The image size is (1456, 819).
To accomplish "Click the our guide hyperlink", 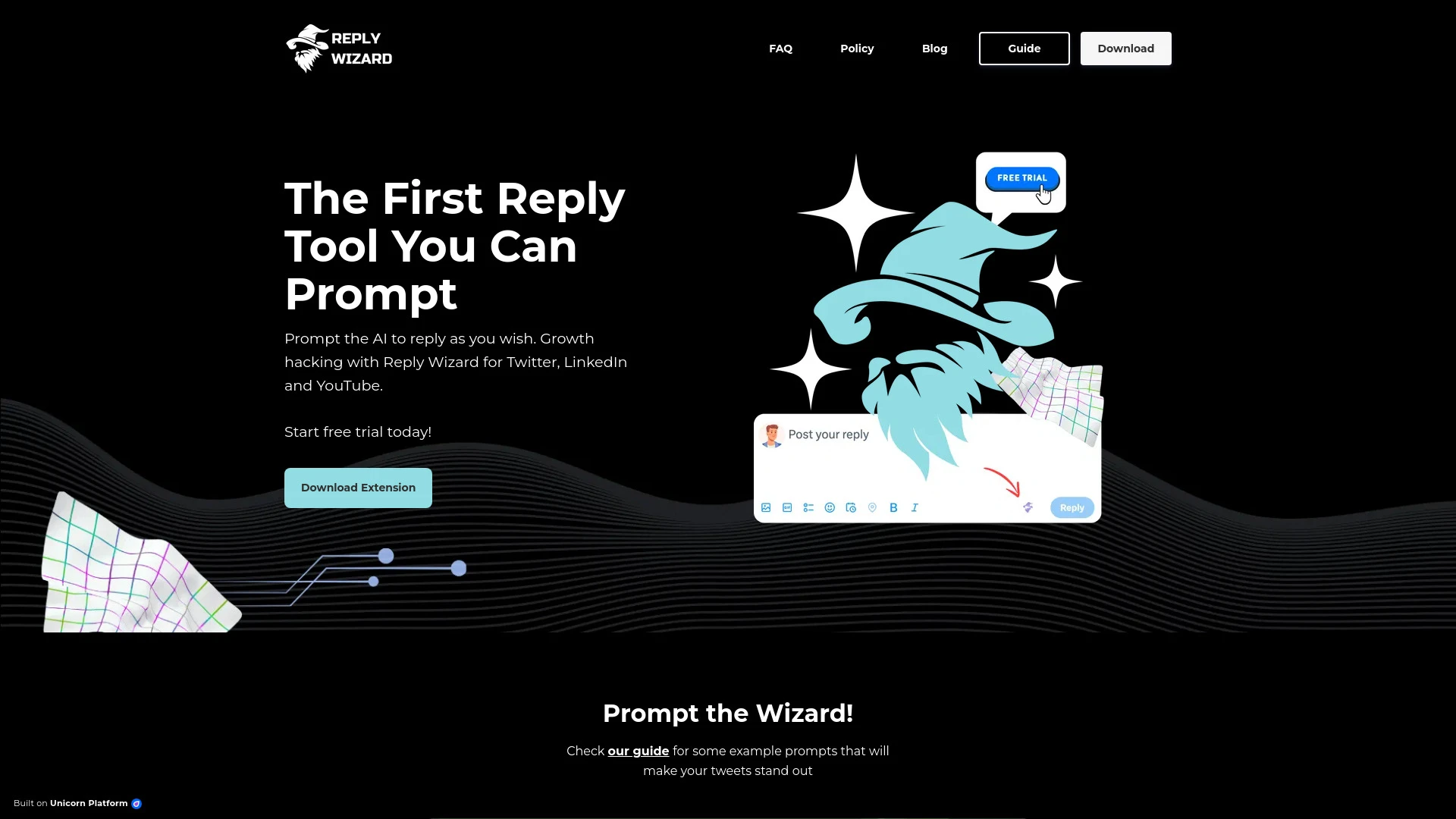I will tap(639, 751).
